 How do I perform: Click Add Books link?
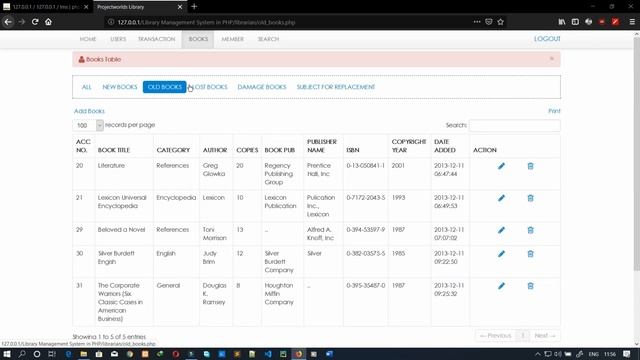(x=89, y=111)
